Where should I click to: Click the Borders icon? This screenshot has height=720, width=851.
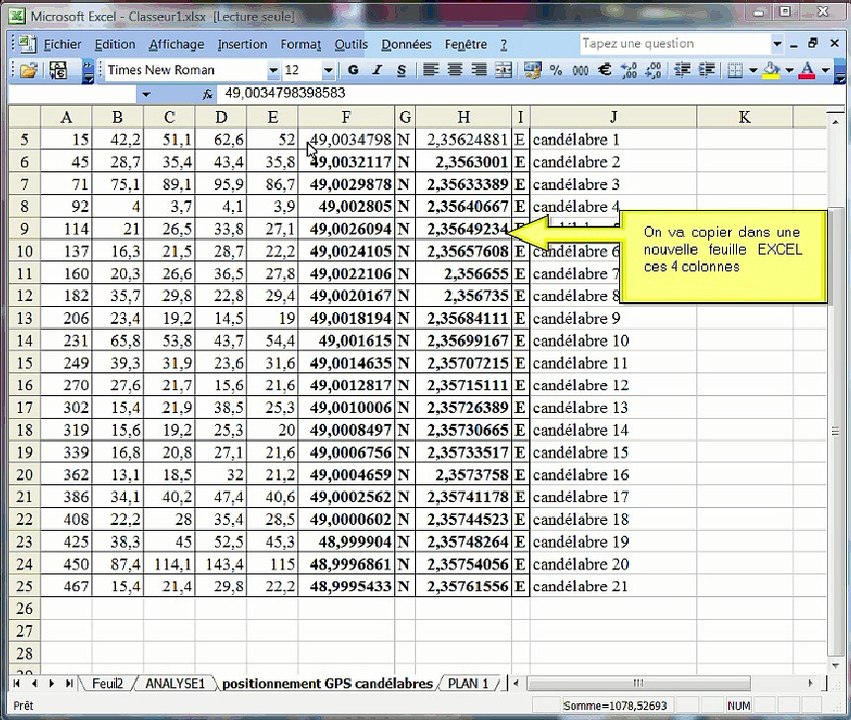tap(735, 70)
